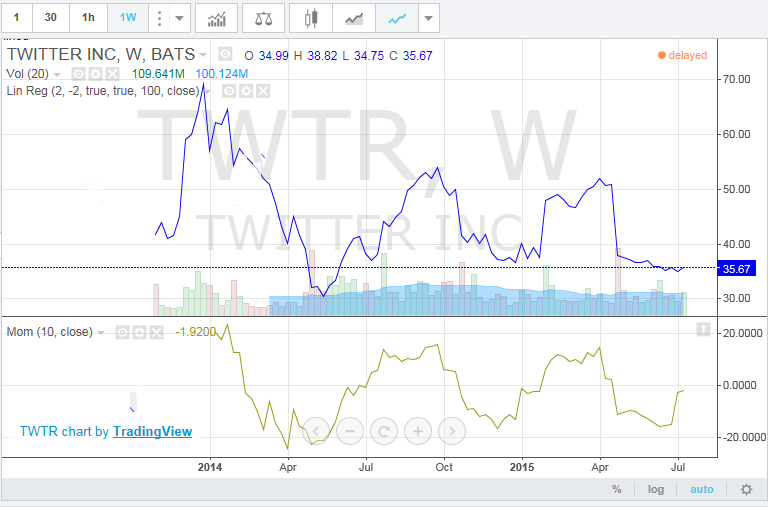The image size is (768, 507).
Task: Open Vol (20) indicator settings
Action: [x=96, y=74]
